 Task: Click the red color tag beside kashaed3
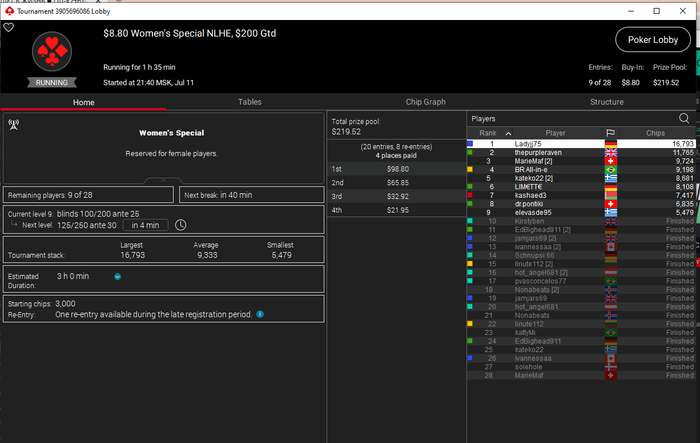pos(470,195)
